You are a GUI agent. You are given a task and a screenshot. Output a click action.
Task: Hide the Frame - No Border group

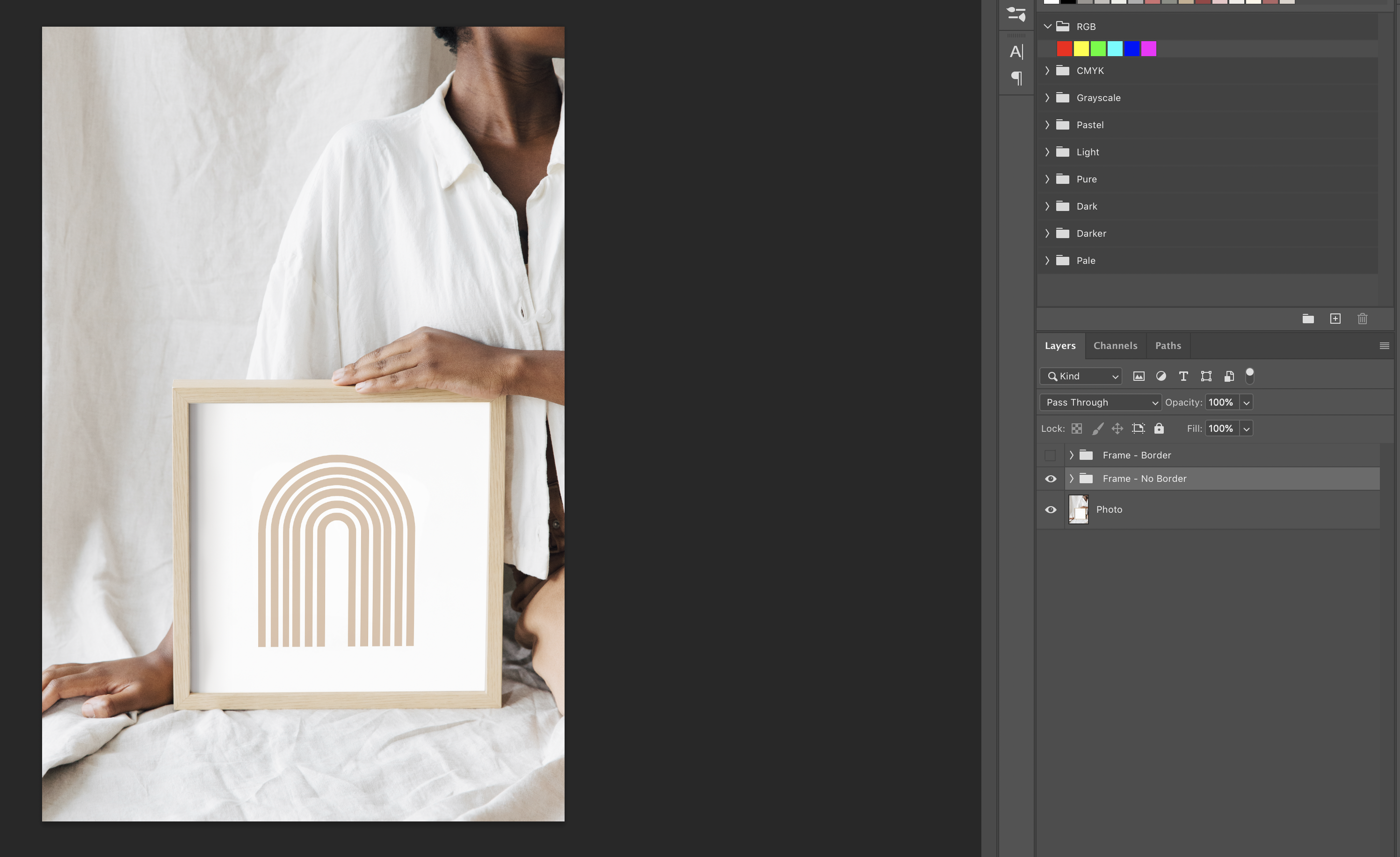pos(1050,479)
